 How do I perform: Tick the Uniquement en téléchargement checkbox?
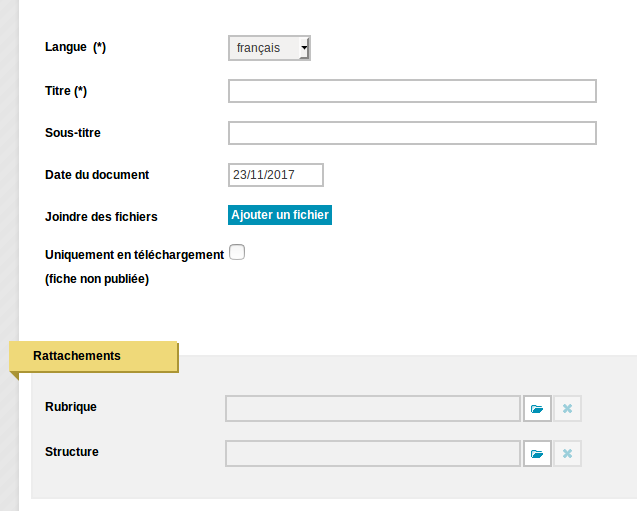[237, 252]
